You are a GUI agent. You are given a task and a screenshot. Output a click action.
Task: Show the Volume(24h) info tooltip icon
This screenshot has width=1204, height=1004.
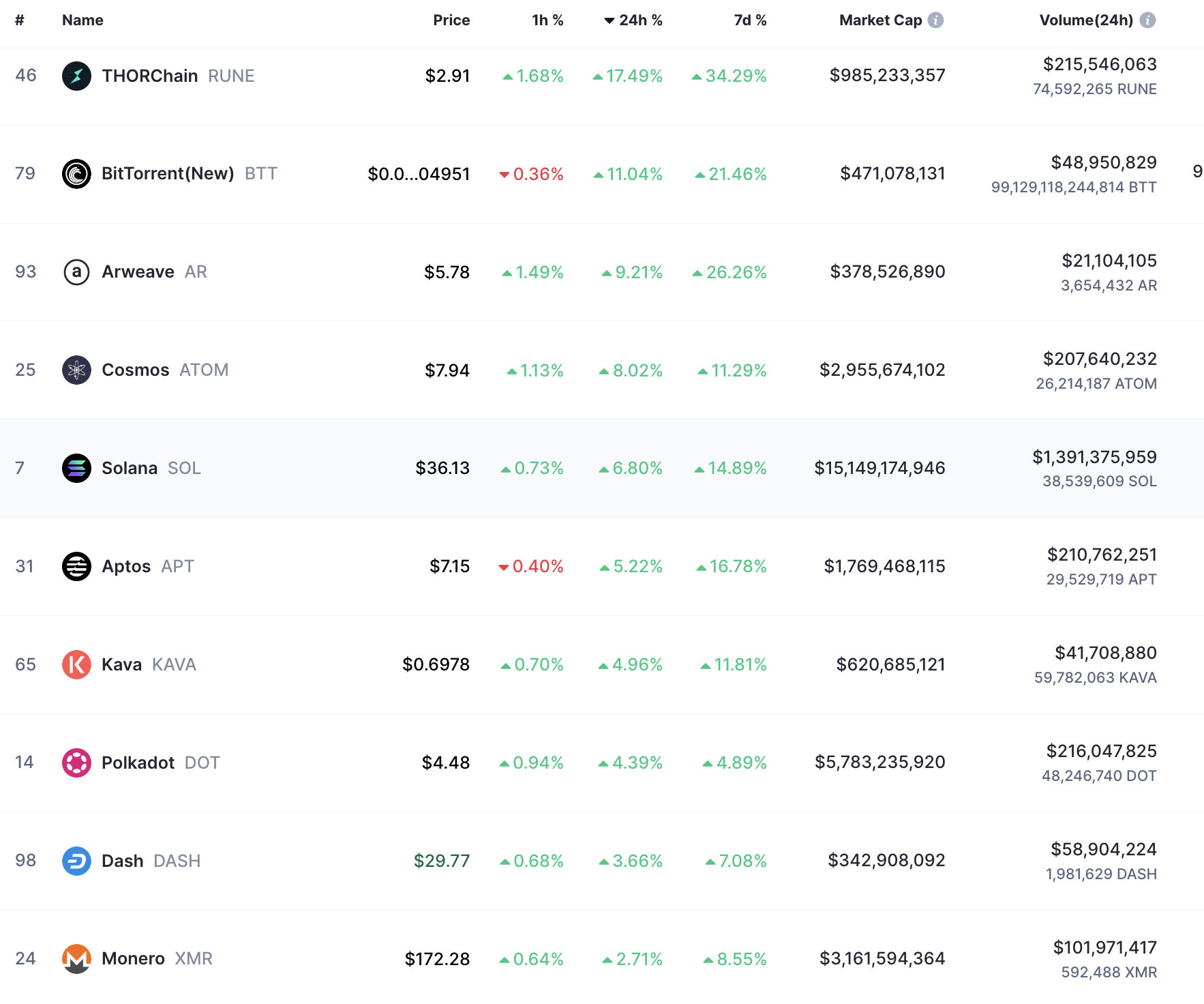click(x=1148, y=20)
